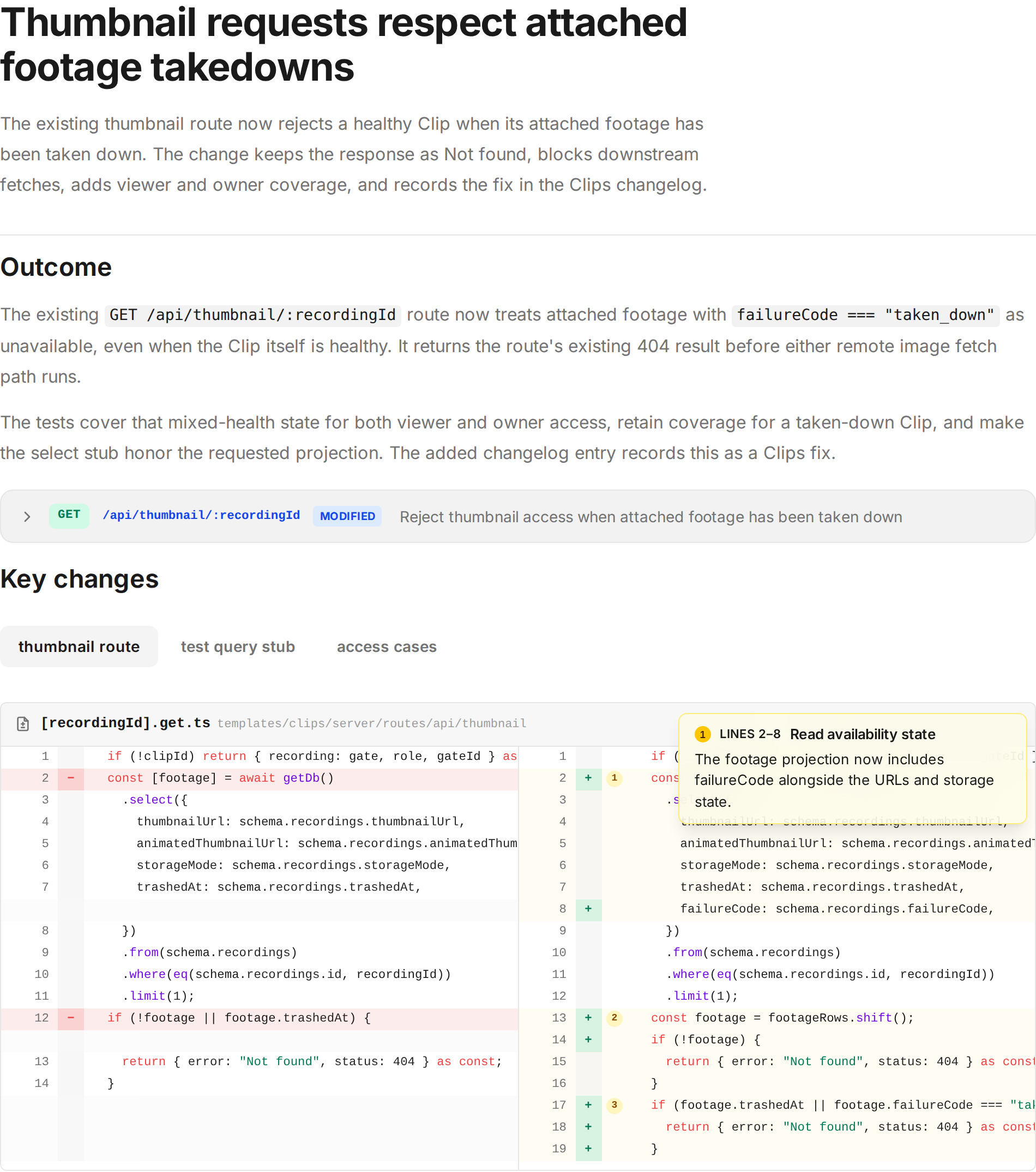Image resolution: width=1036 pixels, height=1172 pixels.
Task: Click the minus marker on old line 2
Action: (x=71, y=778)
